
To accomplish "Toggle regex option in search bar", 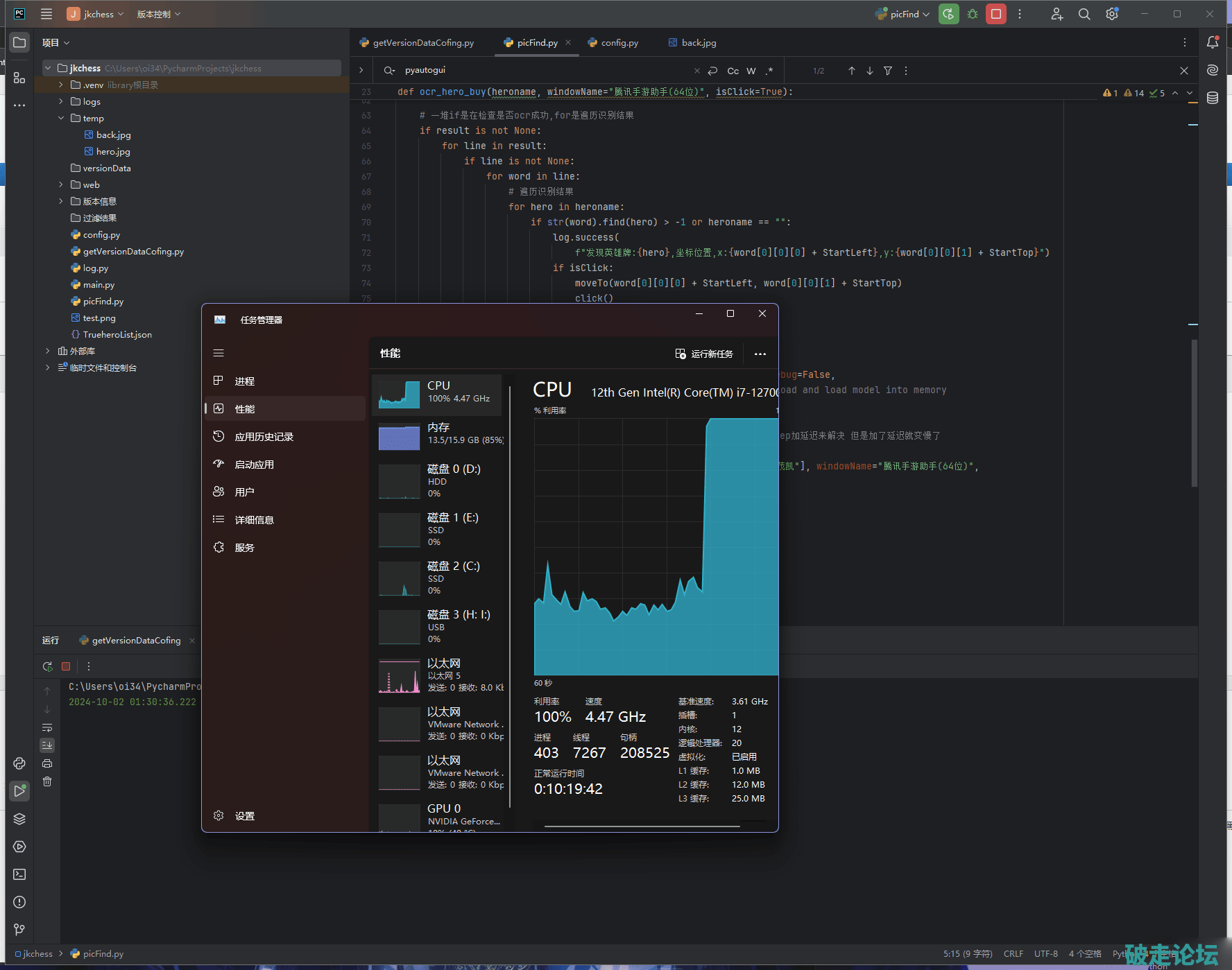I will (769, 71).
